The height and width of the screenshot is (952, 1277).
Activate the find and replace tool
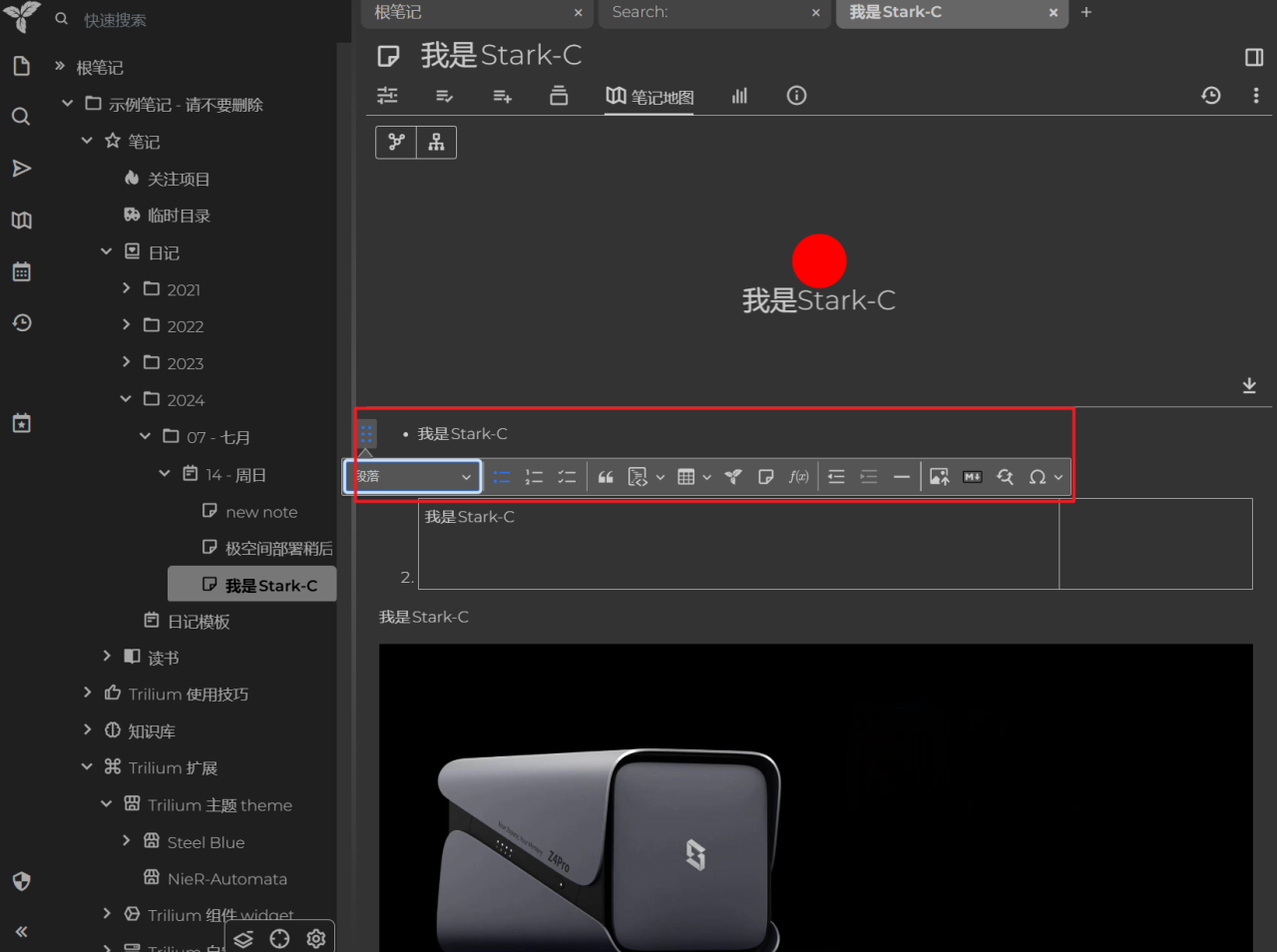click(x=1006, y=476)
